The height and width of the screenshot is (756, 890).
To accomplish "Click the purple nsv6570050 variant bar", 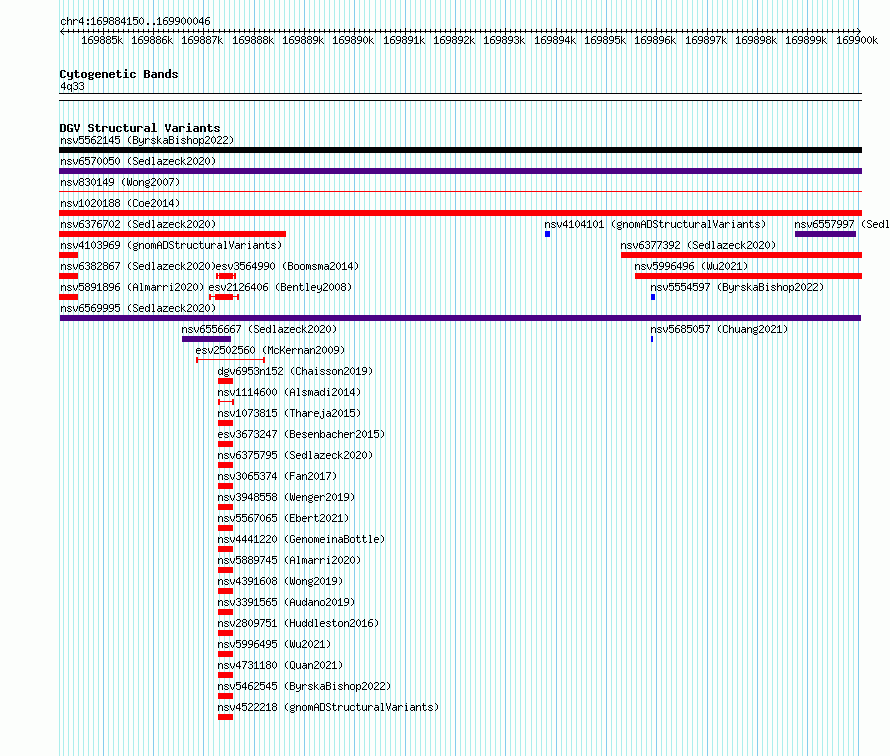I will [460, 171].
